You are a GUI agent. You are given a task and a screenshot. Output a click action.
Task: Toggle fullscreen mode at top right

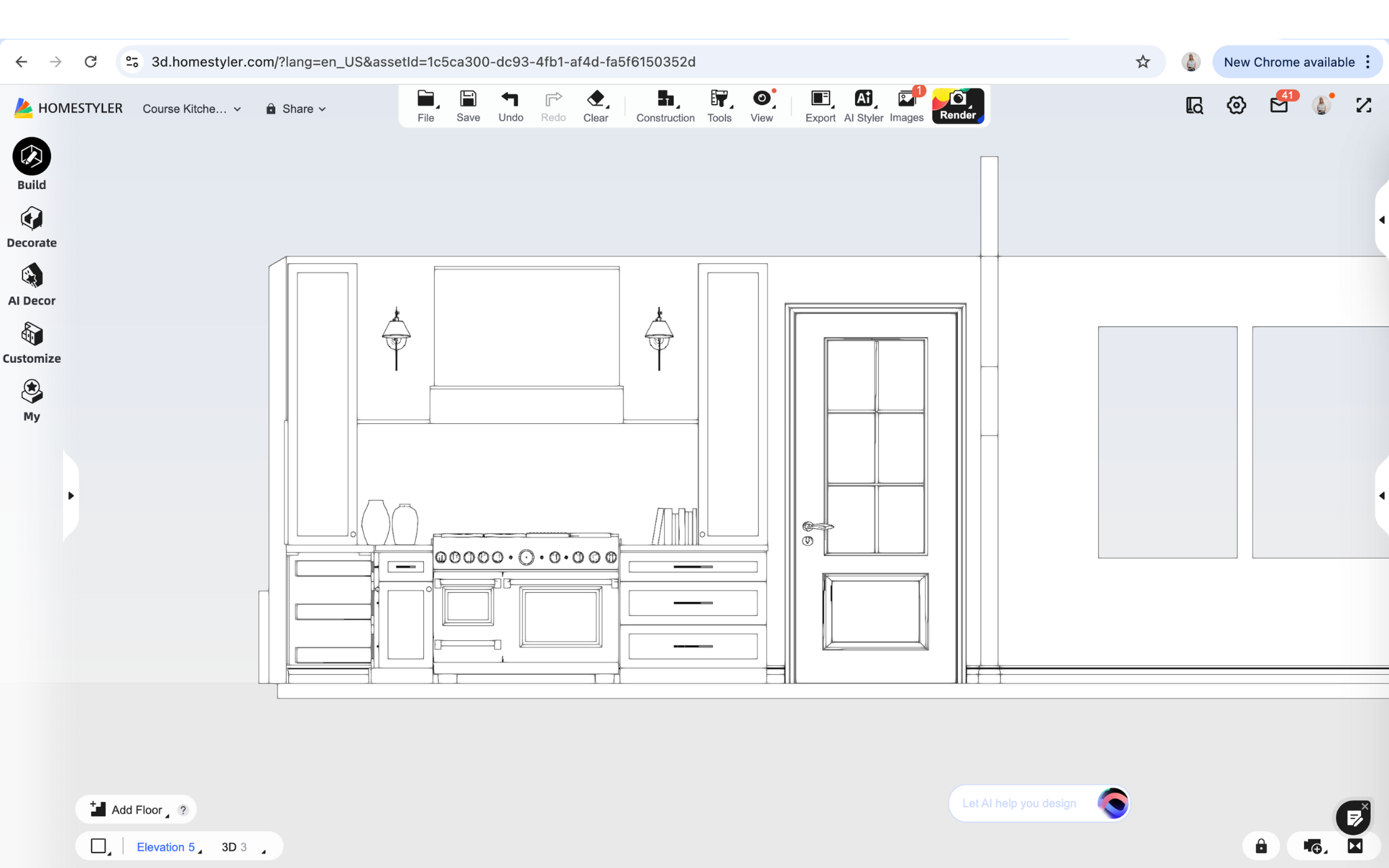click(x=1363, y=106)
